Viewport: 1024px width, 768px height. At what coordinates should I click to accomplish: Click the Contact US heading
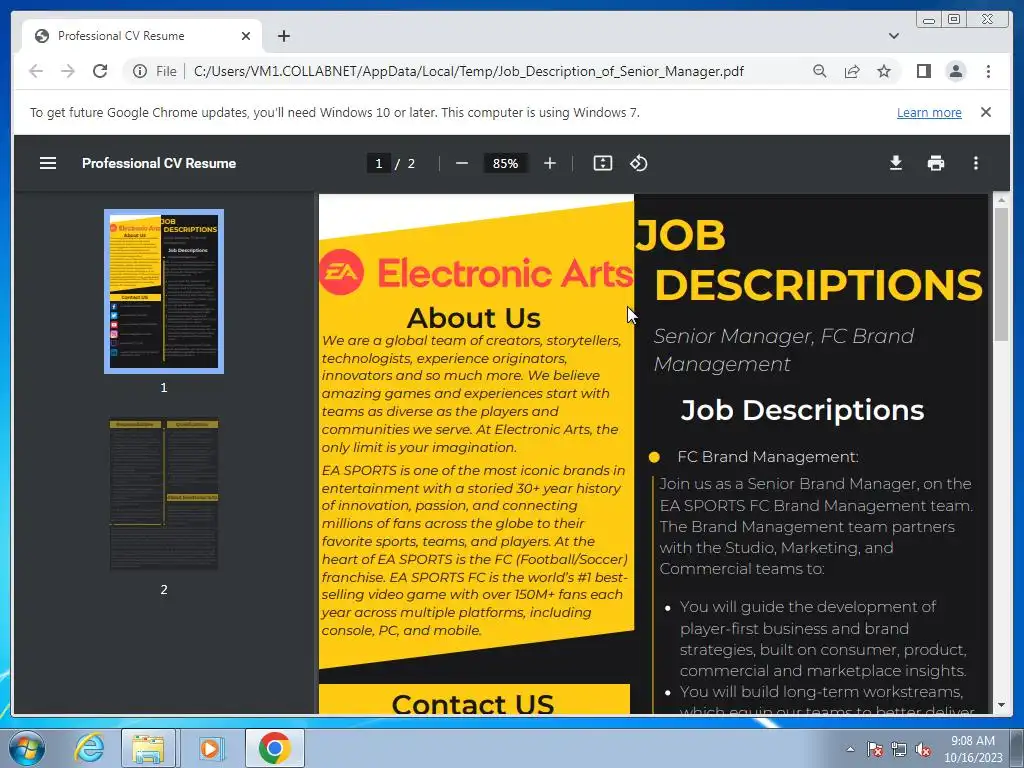click(473, 703)
